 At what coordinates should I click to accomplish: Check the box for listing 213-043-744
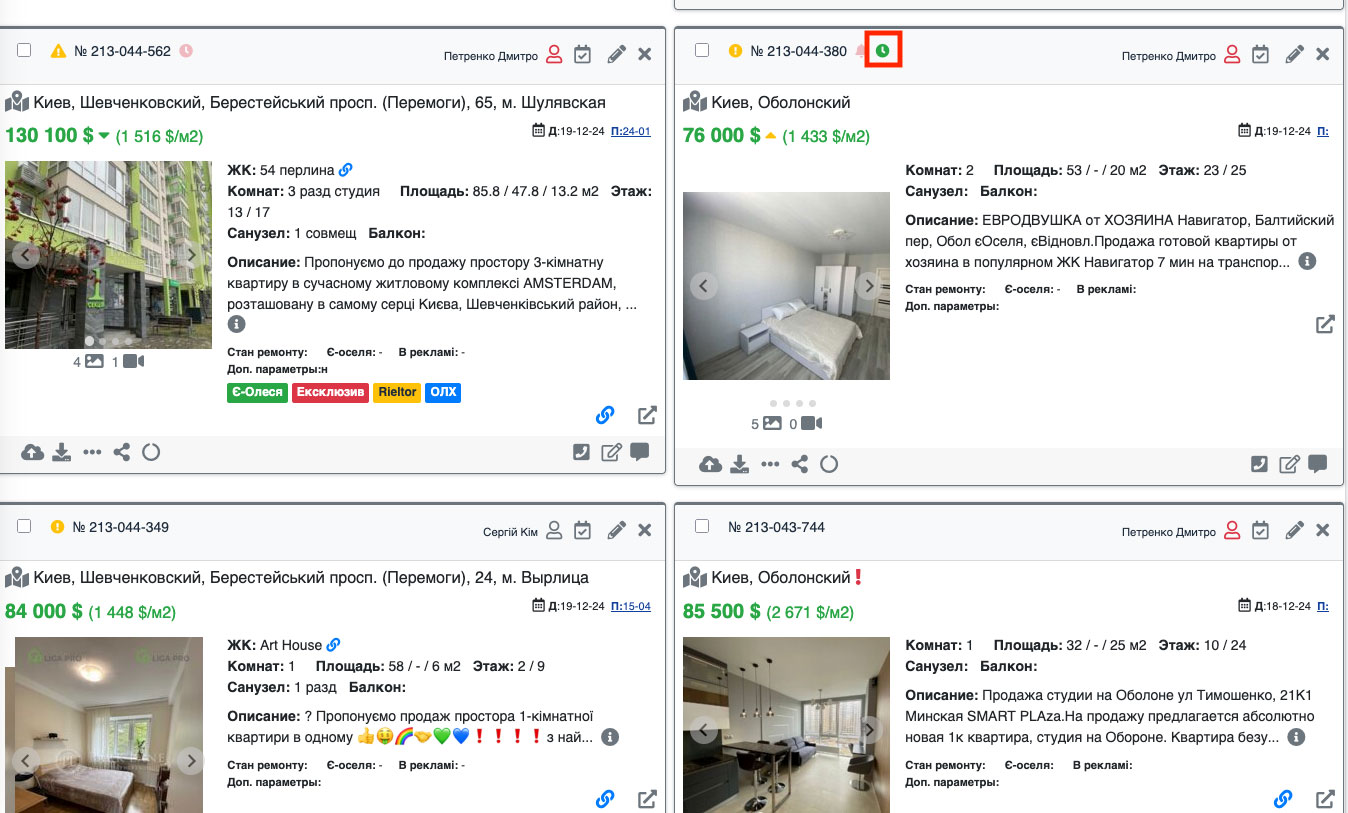click(702, 526)
